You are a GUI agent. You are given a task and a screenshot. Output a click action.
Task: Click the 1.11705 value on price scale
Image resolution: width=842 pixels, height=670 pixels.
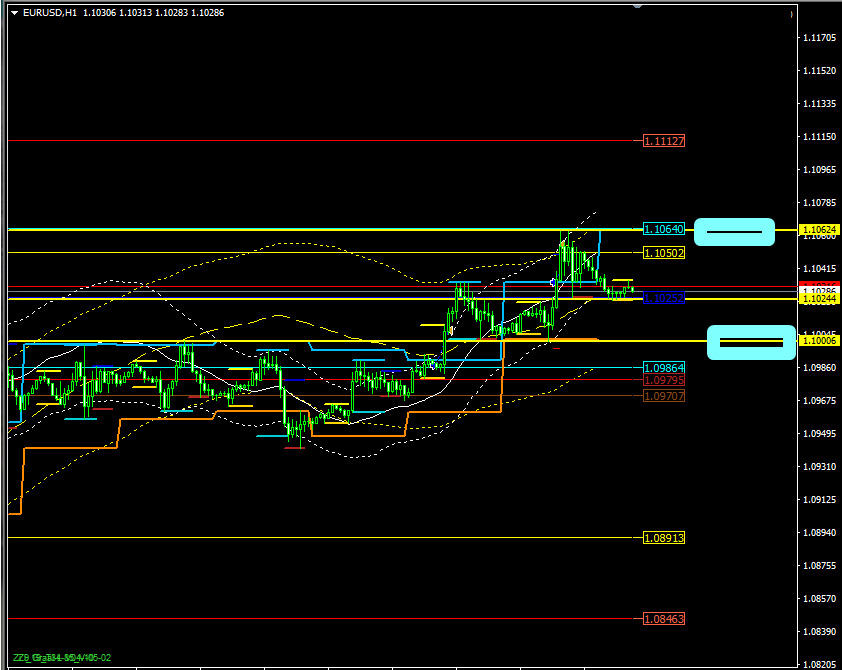(x=819, y=38)
